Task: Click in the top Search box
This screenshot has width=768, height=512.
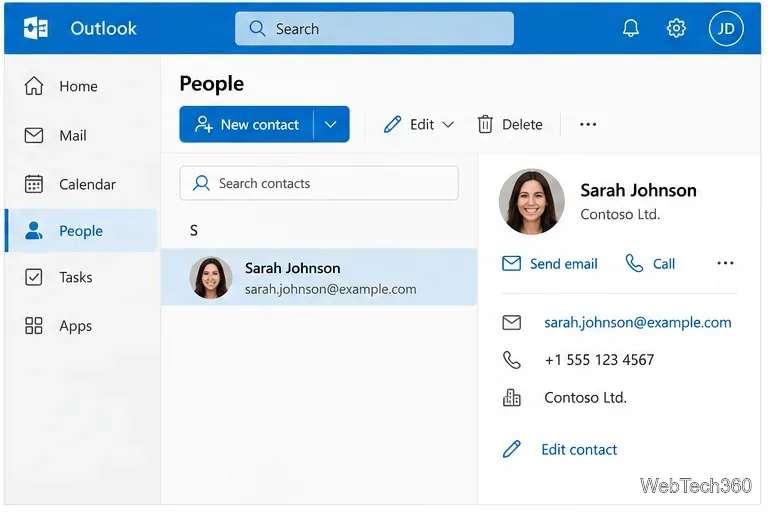Action: click(x=374, y=29)
